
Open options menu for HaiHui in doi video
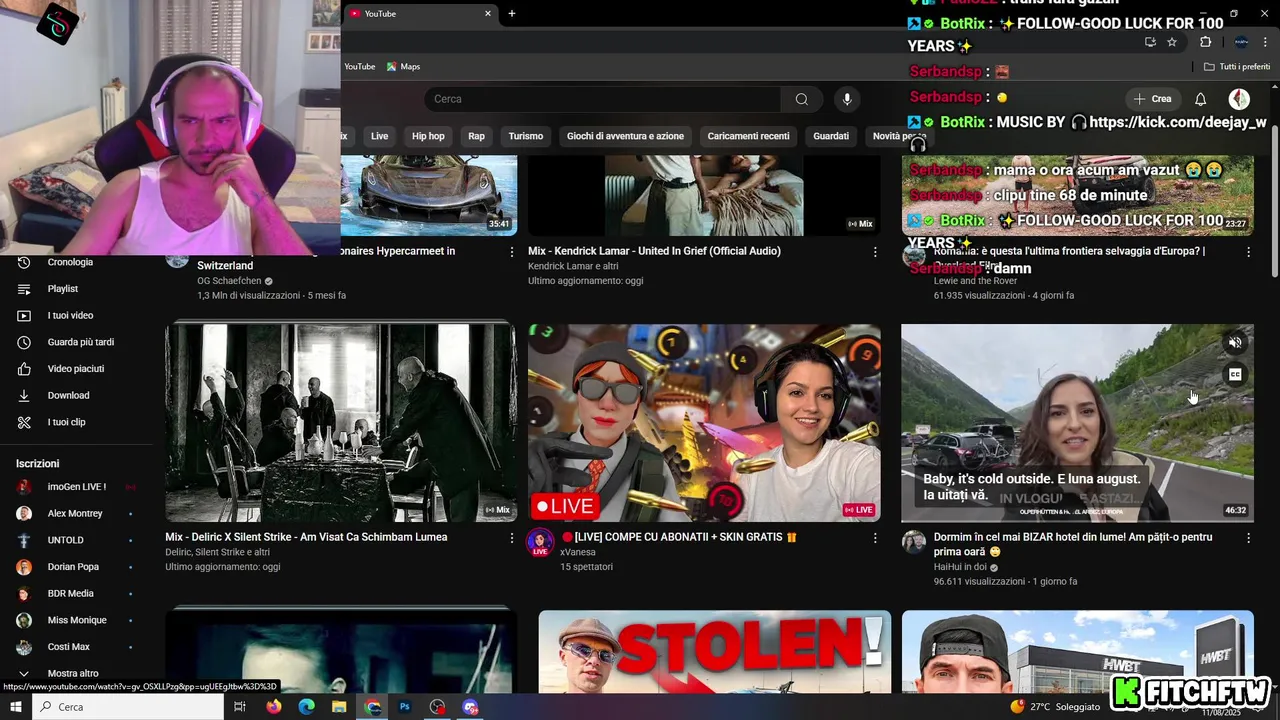coord(1248,538)
